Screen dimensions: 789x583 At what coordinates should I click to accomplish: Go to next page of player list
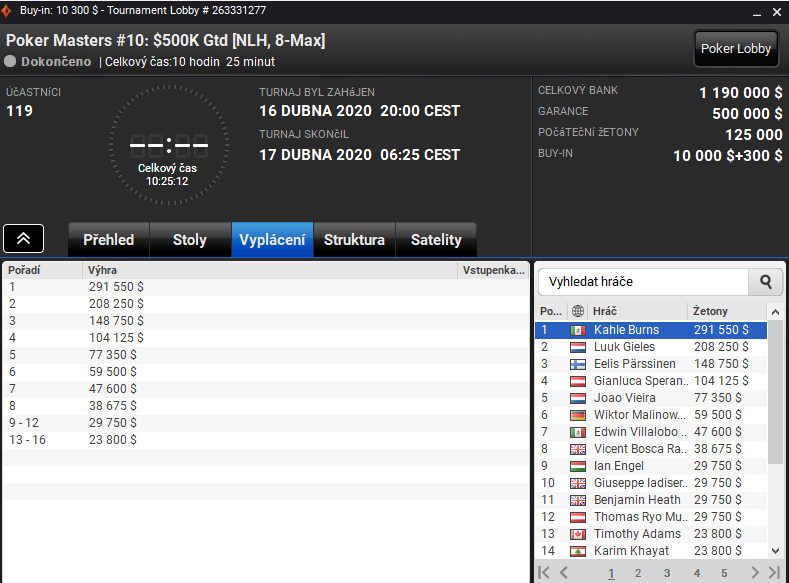click(x=754, y=572)
